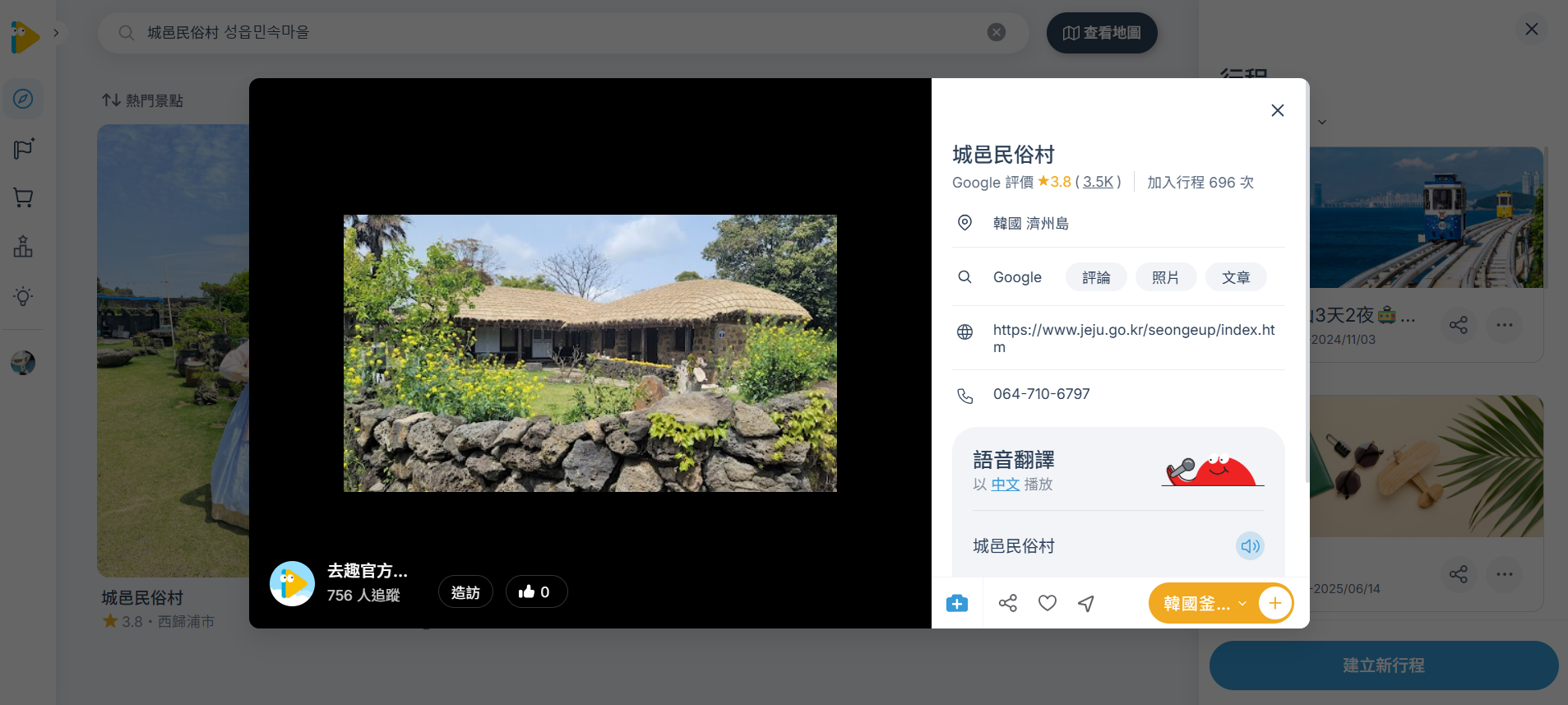This screenshot has width=1568, height=705.
Task: Click the 查看地圖 map button
Action: click(1102, 33)
